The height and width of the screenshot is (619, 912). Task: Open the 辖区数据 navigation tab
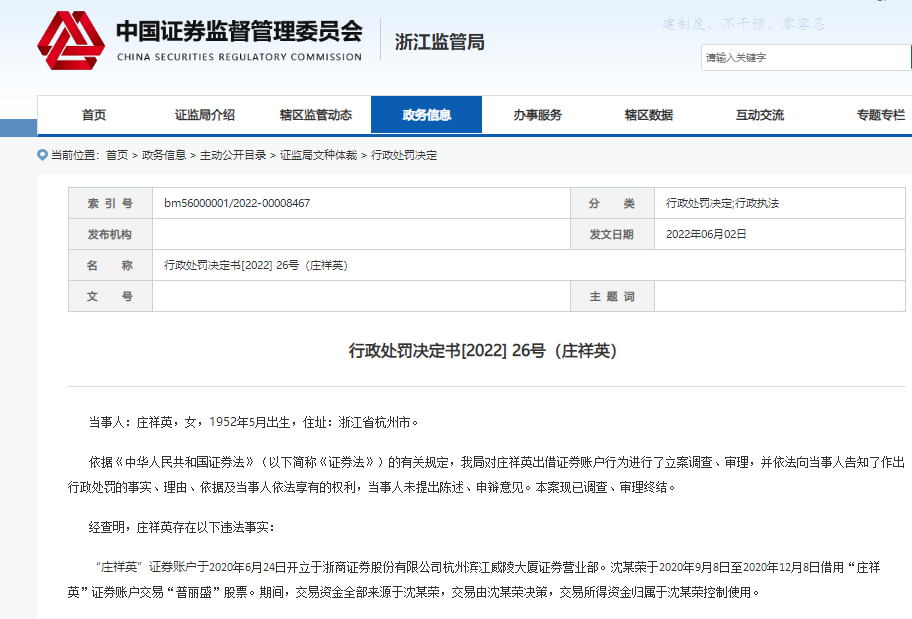pos(648,115)
